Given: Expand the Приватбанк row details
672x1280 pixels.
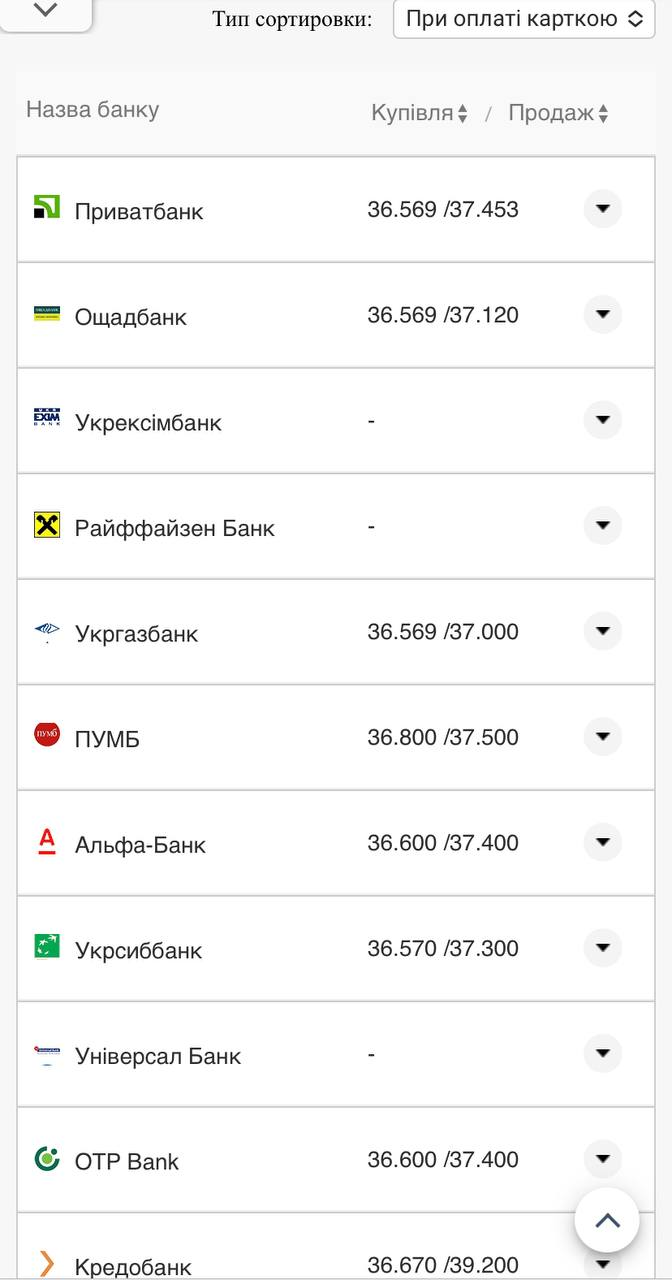Looking at the screenshot, I should click(x=602, y=209).
